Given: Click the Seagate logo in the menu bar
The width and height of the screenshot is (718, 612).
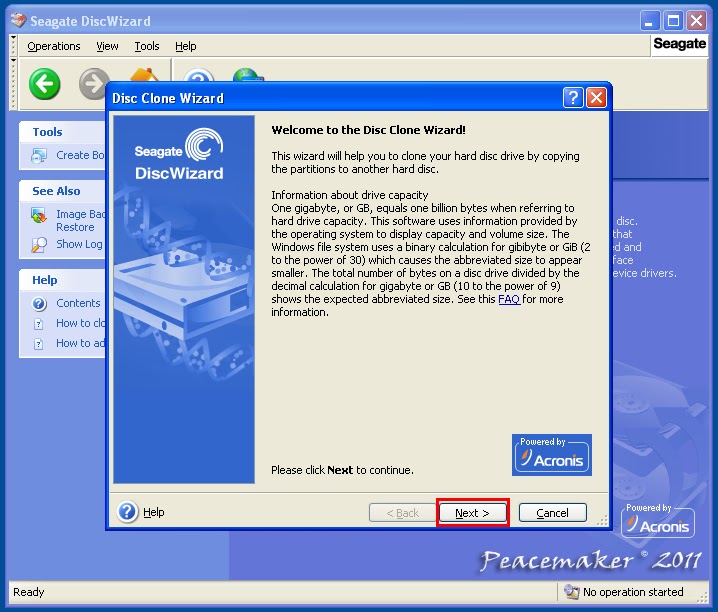Looking at the screenshot, I should pos(679,44).
